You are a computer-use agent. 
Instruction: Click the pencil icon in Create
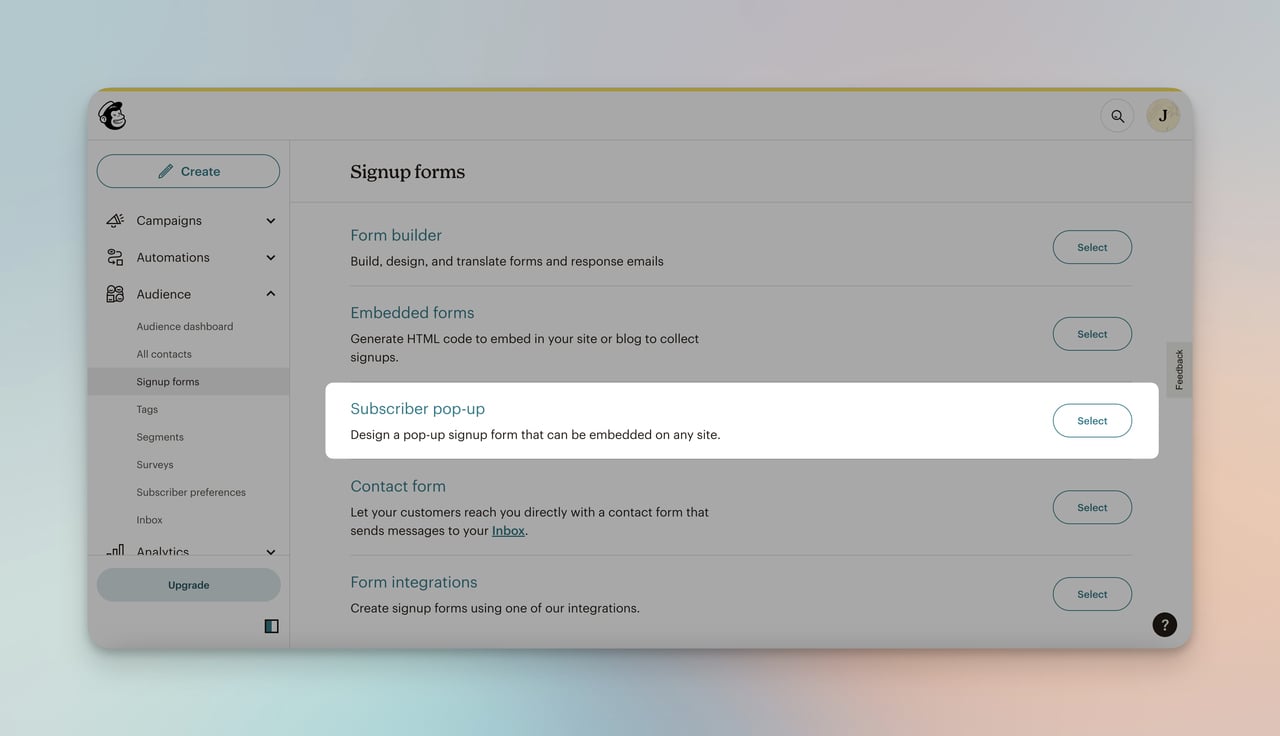(166, 171)
